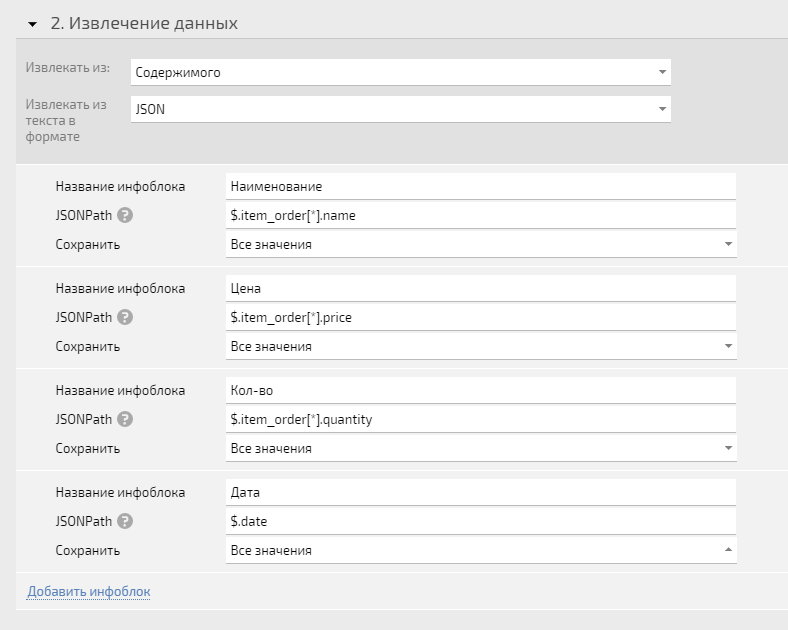This screenshot has height=630, width=788.
Task: Click the '2. Извлечение данных' section title
Action: coord(144,24)
